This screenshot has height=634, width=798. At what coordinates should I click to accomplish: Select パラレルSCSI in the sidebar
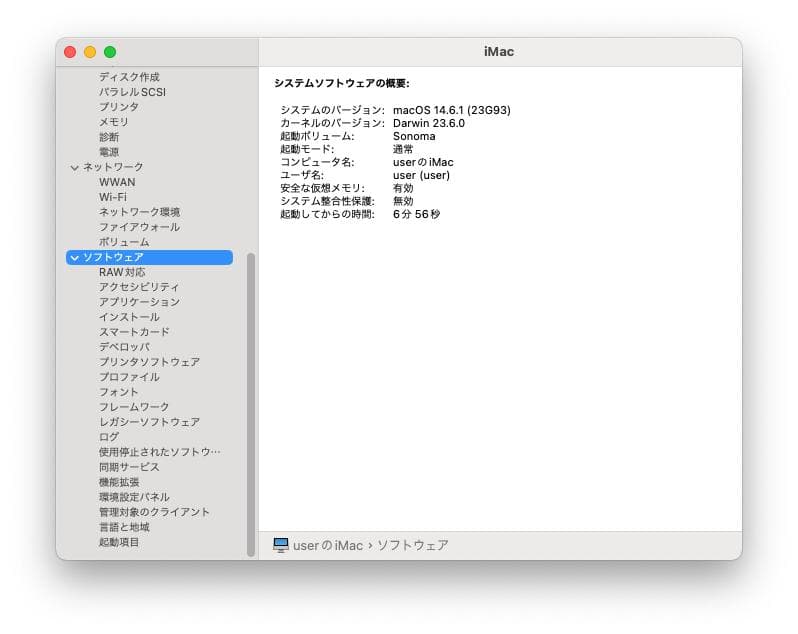click(x=132, y=92)
